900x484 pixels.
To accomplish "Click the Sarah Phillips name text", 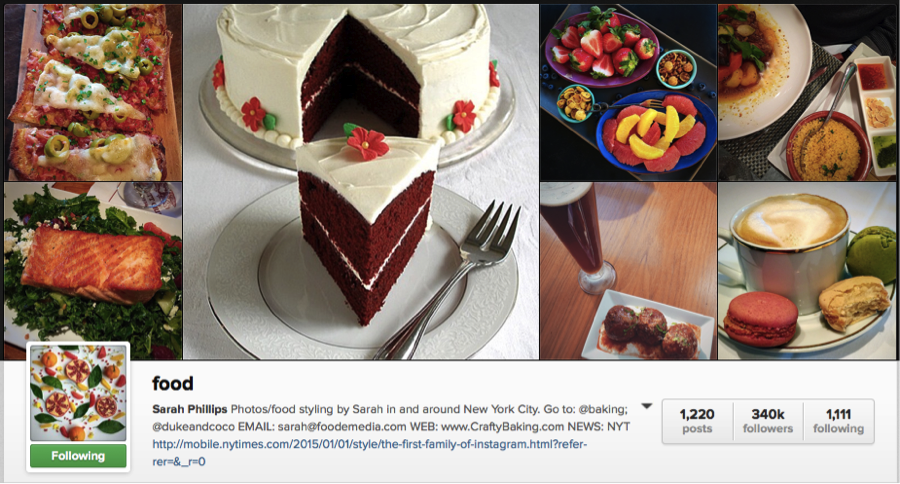I will coord(190,410).
